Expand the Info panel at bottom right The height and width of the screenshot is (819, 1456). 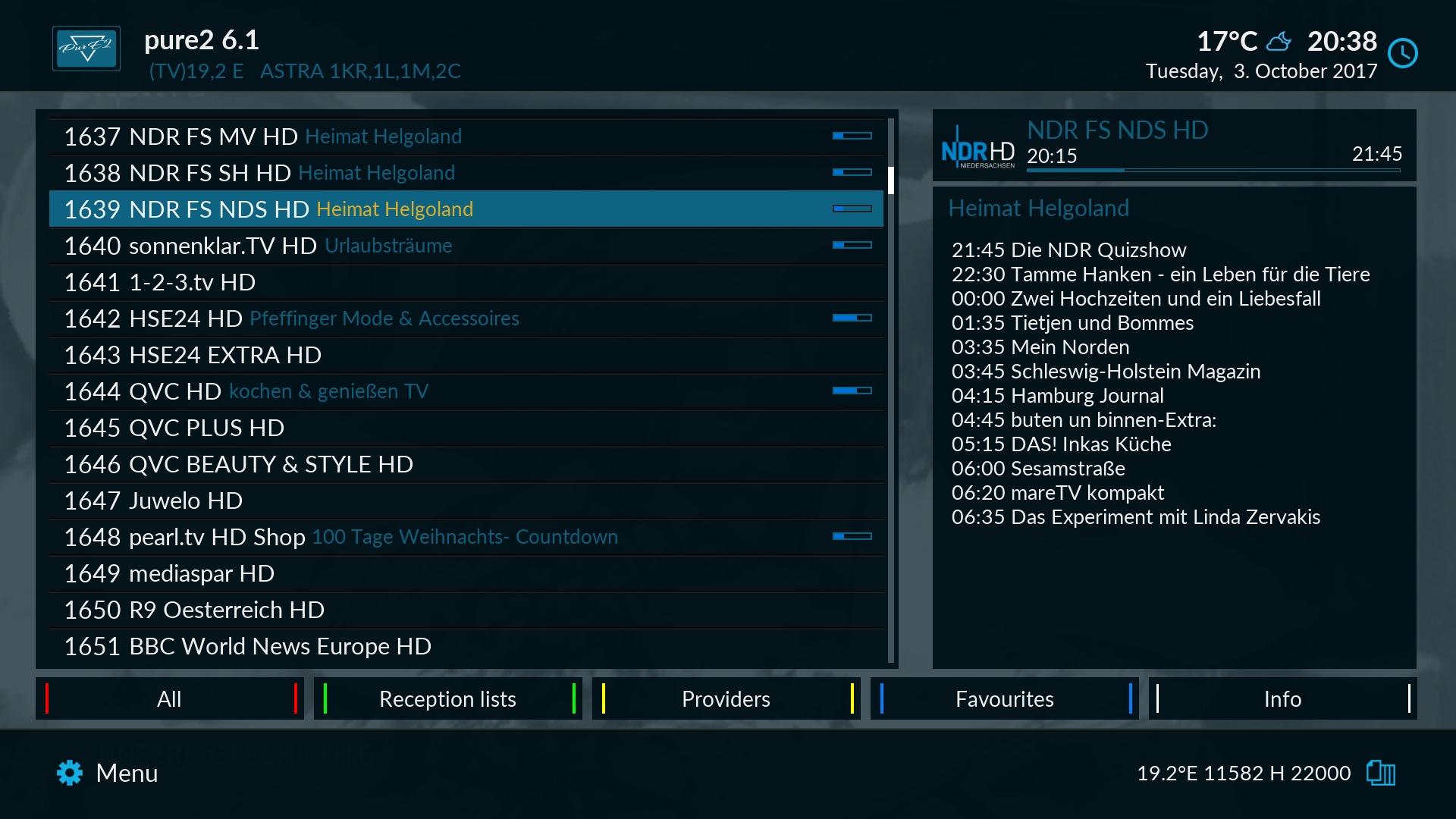[x=1281, y=698]
